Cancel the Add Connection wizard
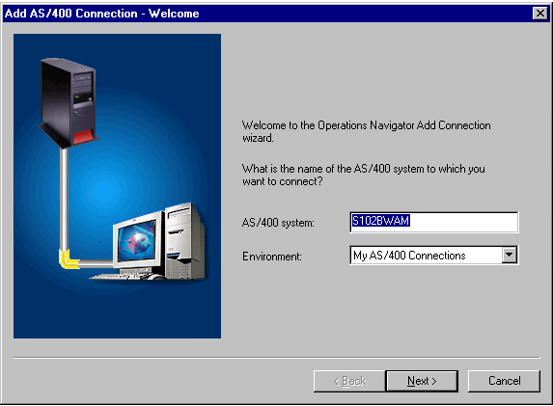Screen dimensions: 553x406 click(504, 381)
